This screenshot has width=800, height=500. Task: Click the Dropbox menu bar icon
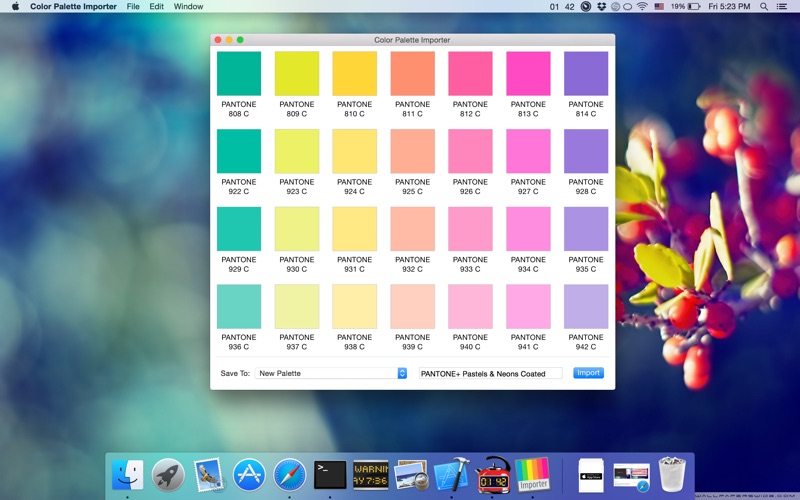click(601, 7)
